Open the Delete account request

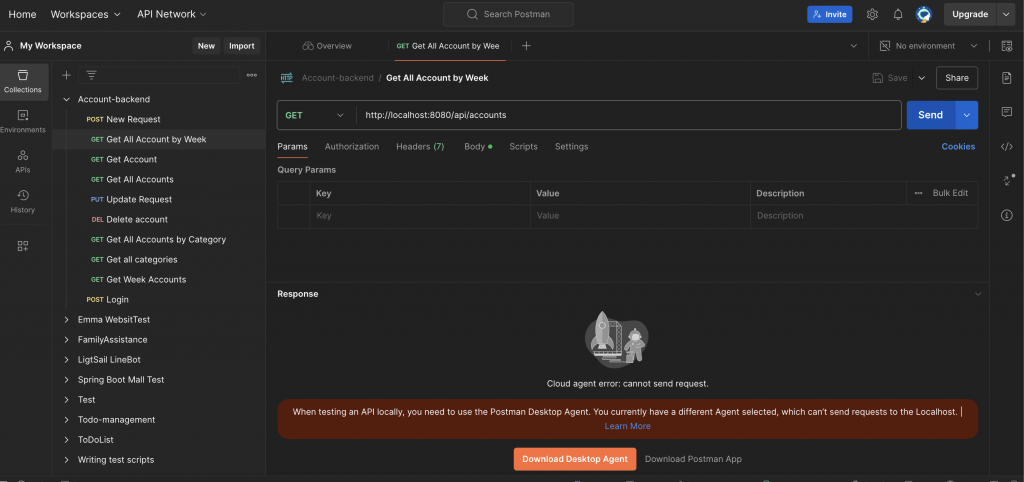tap(137, 219)
